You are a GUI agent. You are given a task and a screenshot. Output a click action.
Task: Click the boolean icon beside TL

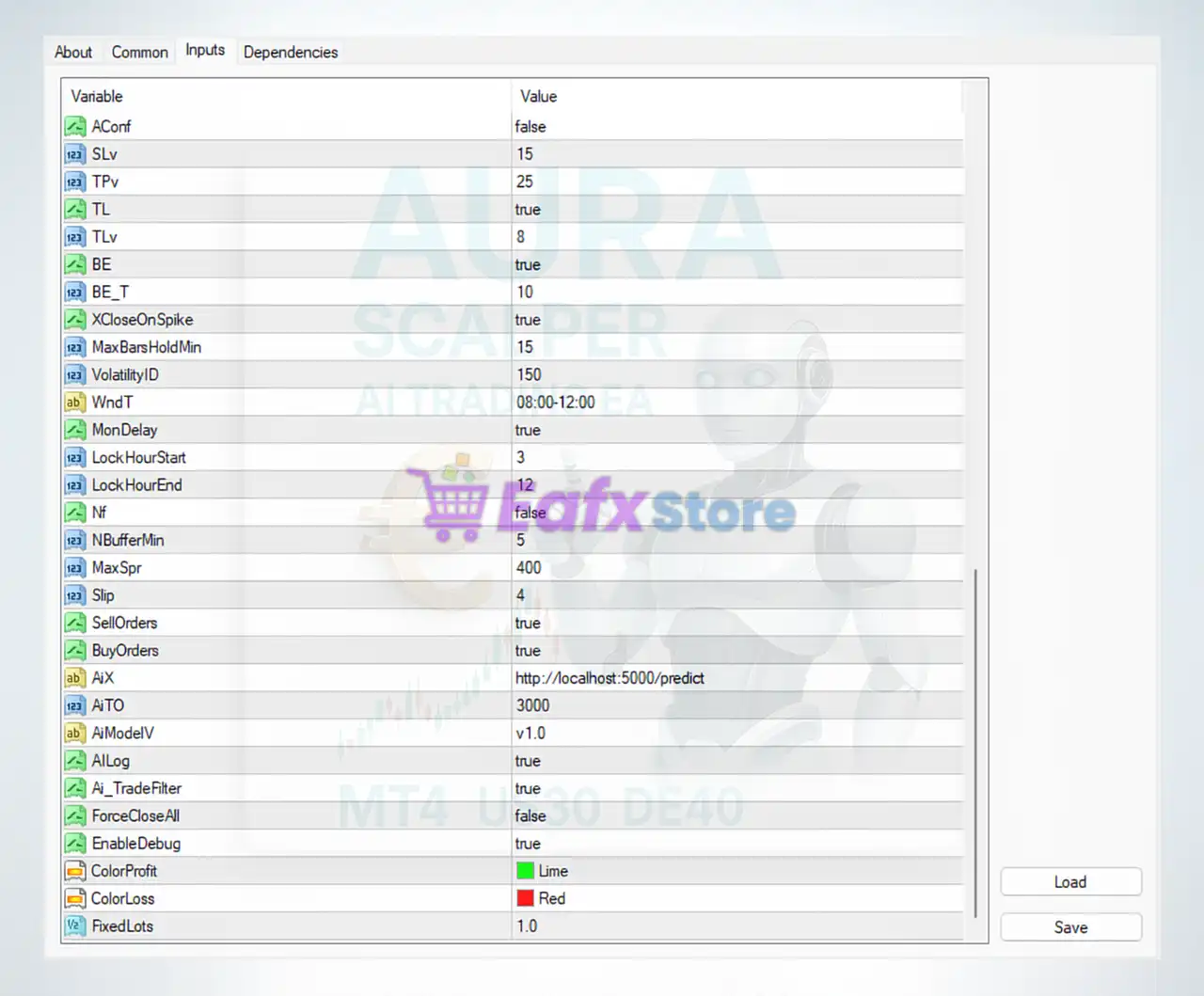point(75,209)
